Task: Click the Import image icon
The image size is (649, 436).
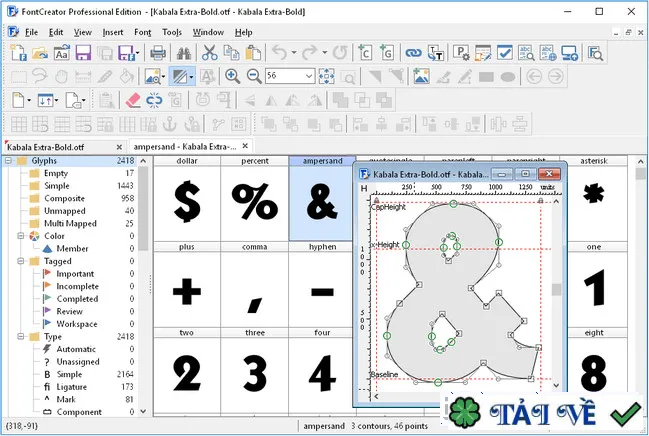Action: [421, 76]
